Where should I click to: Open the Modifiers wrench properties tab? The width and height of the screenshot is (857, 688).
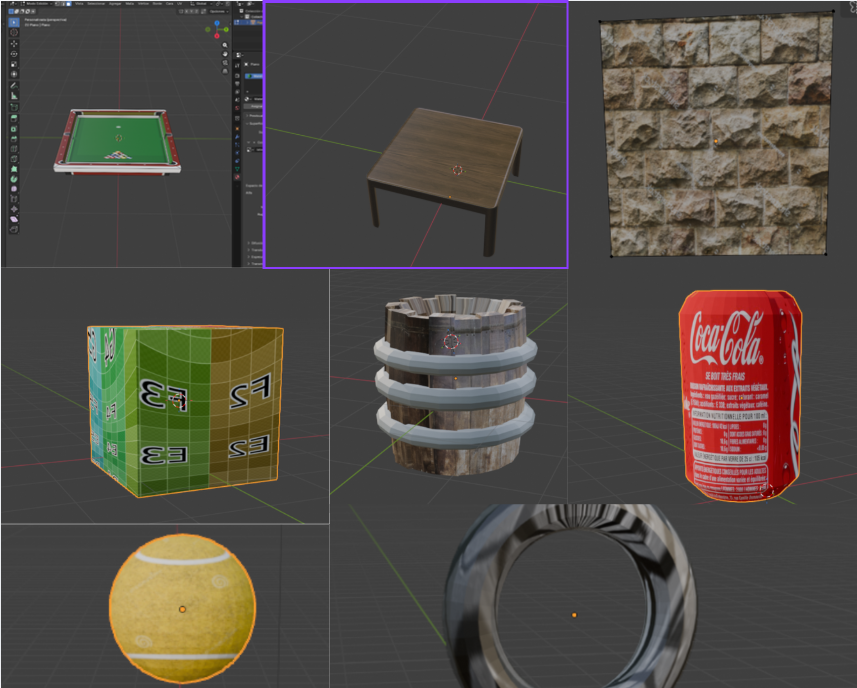(237, 137)
